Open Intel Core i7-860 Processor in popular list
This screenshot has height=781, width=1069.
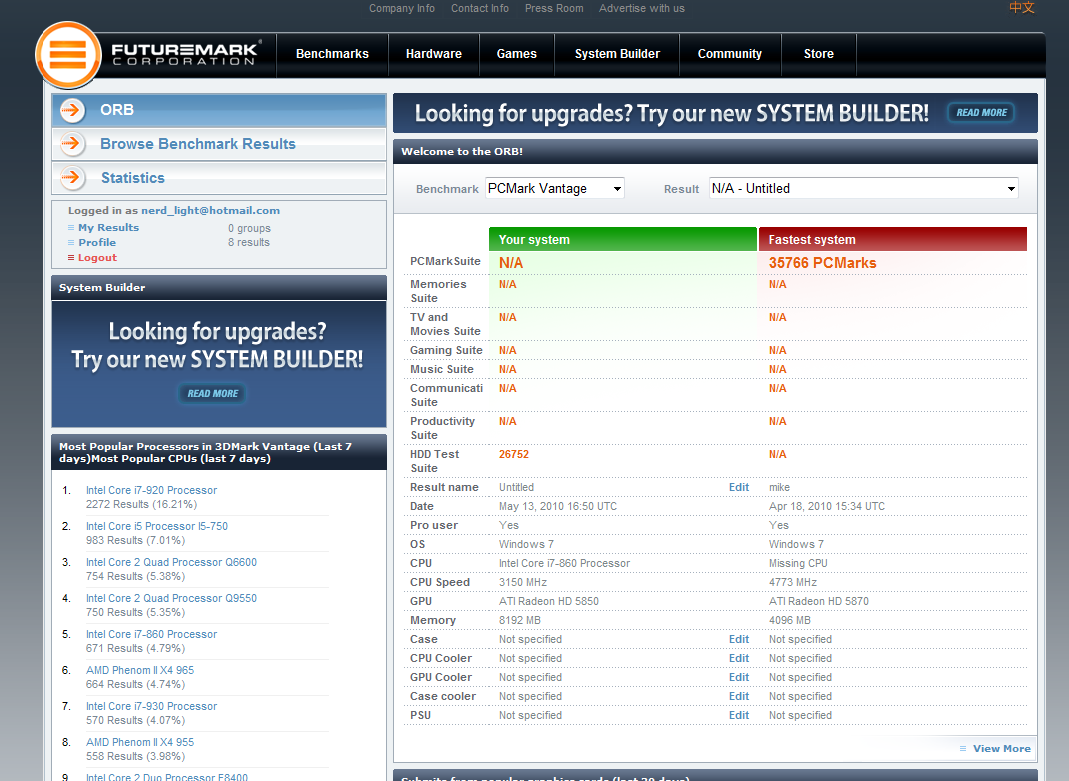151,634
